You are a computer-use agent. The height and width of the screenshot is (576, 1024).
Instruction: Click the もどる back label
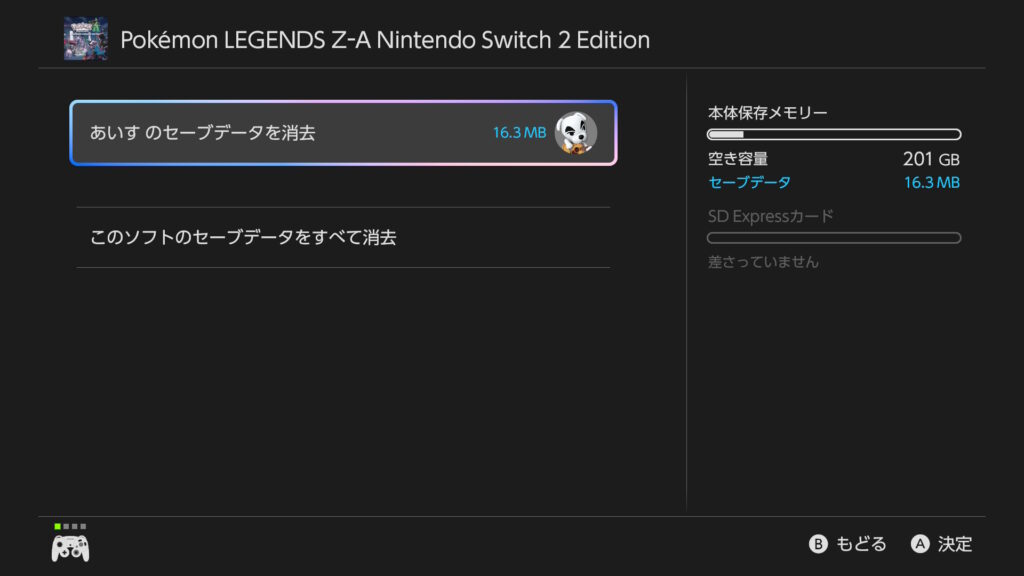[860, 544]
